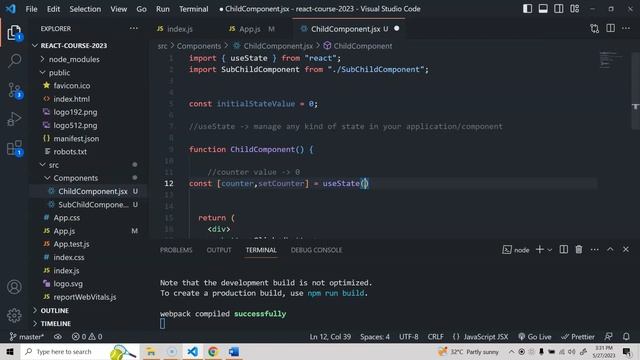640x360 pixels.
Task: Open the Search view in activity bar
Action: (14, 61)
